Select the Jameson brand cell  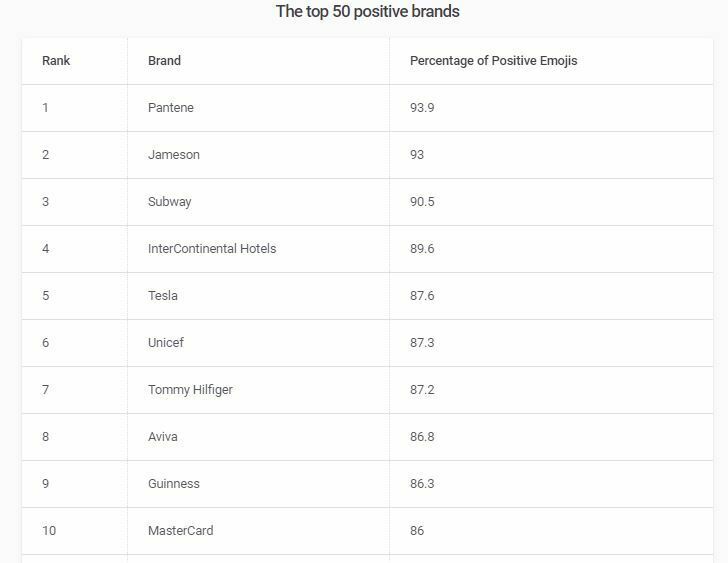pos(174,155)
